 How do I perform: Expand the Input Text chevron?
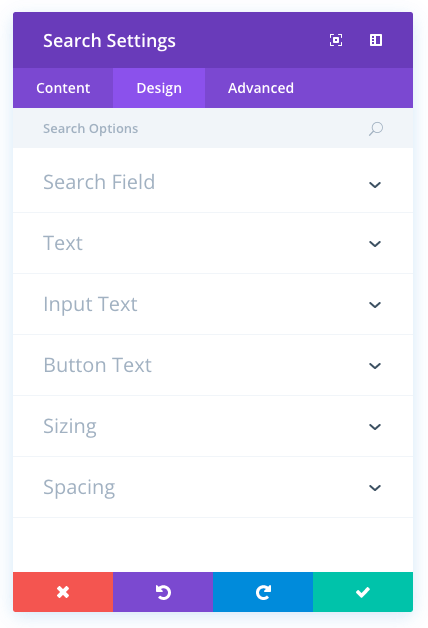375,305
